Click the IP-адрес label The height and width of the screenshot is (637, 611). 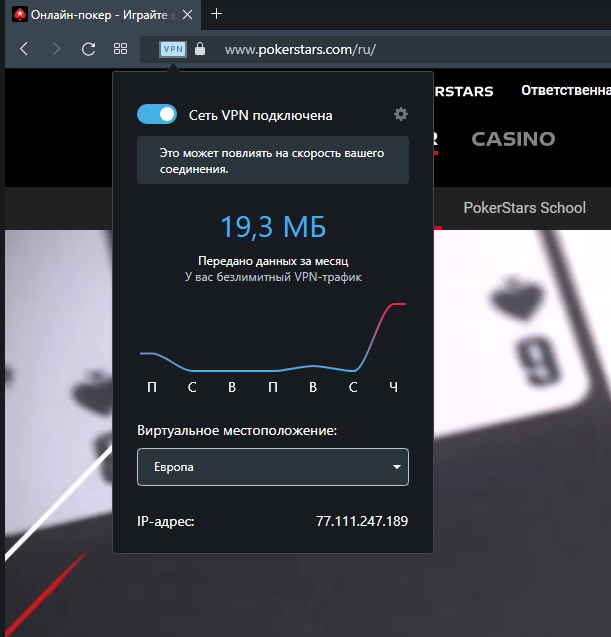click(x=166, y=521)
